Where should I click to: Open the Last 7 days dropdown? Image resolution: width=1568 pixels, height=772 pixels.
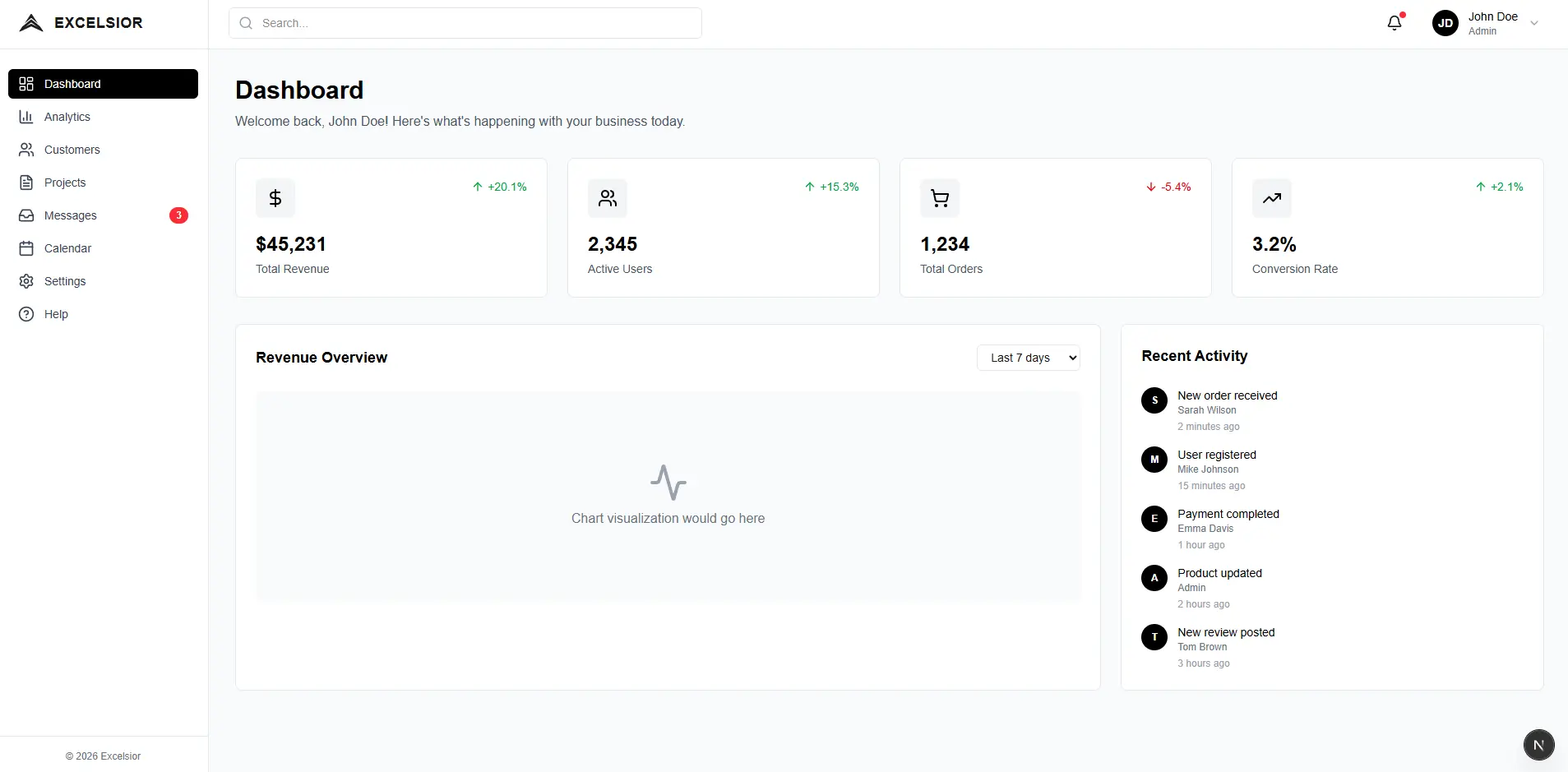coord(1028,358)
